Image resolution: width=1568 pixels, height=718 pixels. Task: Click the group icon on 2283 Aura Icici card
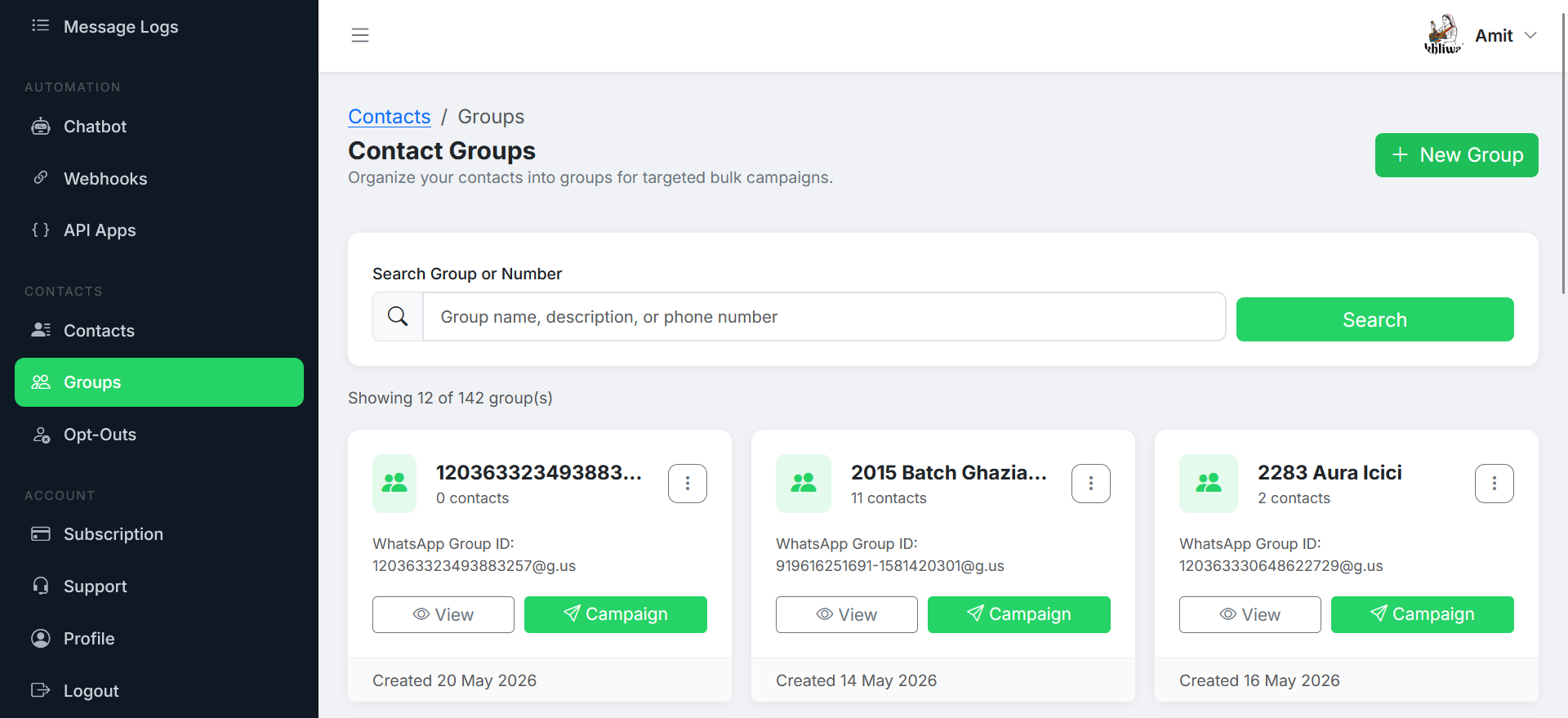coord(1209,484)
